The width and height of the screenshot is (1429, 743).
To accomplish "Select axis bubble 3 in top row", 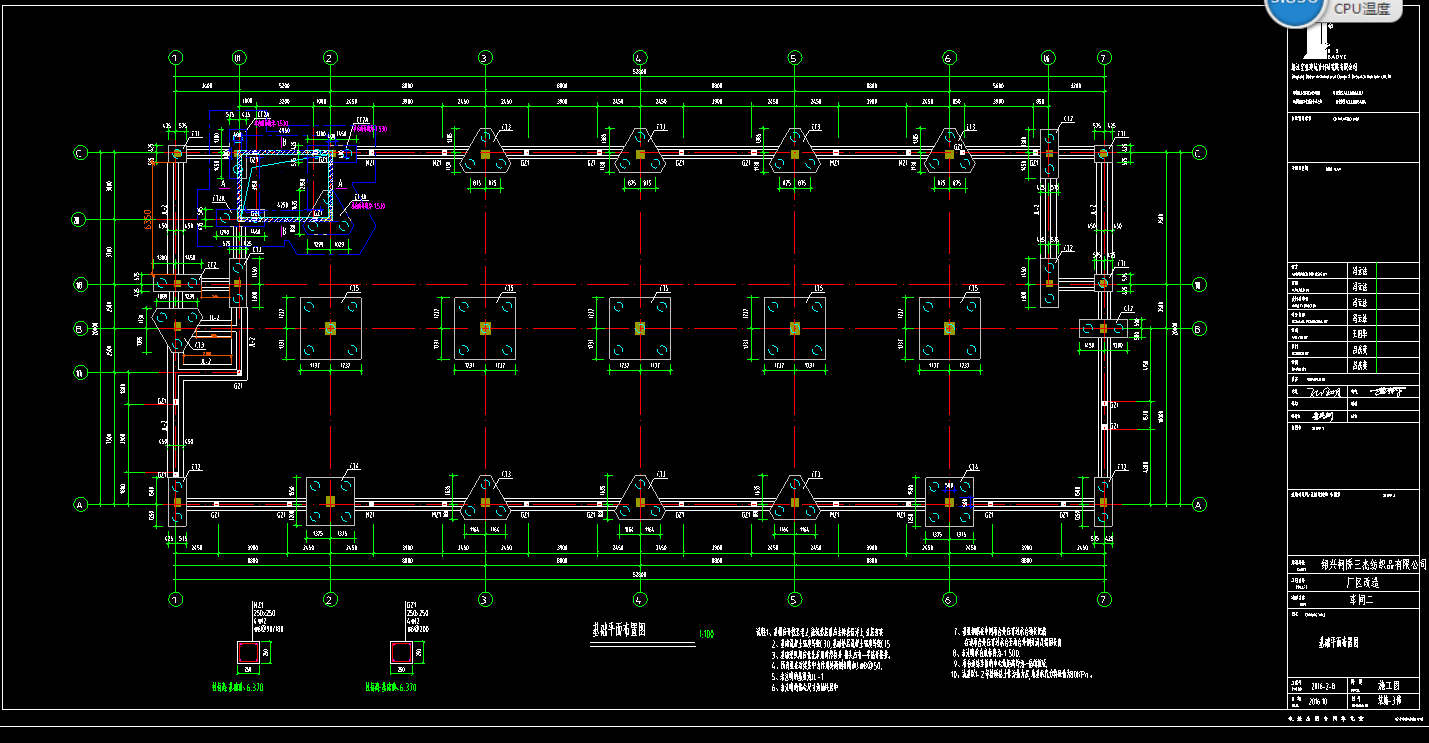I will pyautogui.click(x=484, y=58).
